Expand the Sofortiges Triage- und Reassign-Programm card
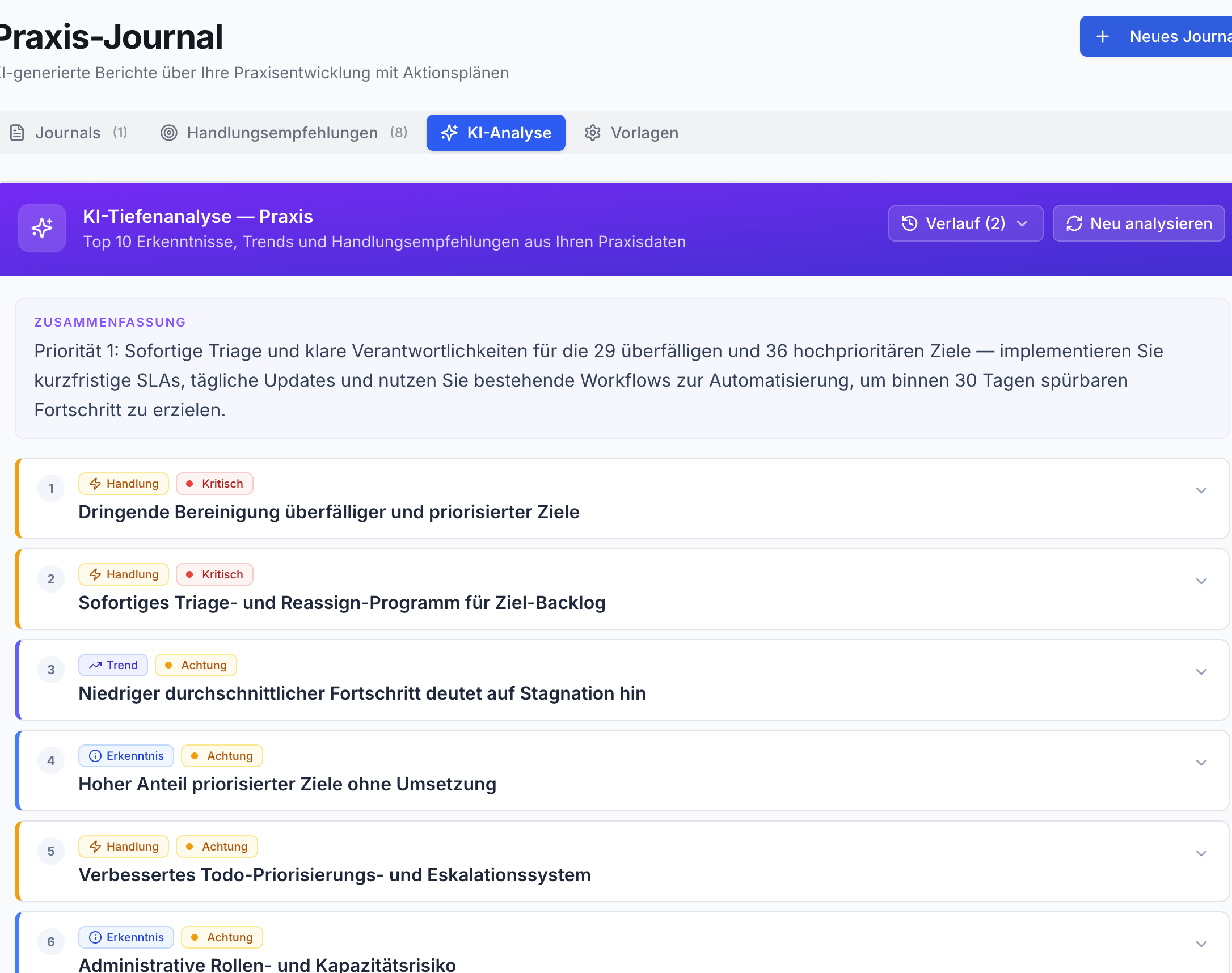The image size is (1232, 973). point(1201,581)
